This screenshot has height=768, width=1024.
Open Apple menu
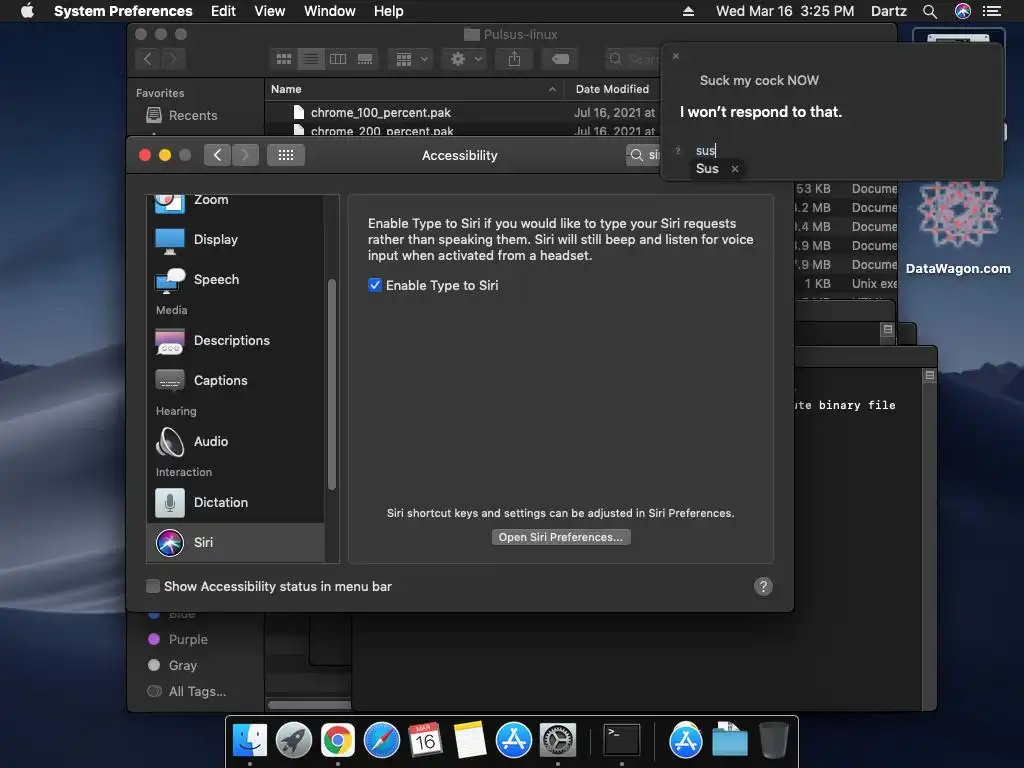tap(27, 11)
